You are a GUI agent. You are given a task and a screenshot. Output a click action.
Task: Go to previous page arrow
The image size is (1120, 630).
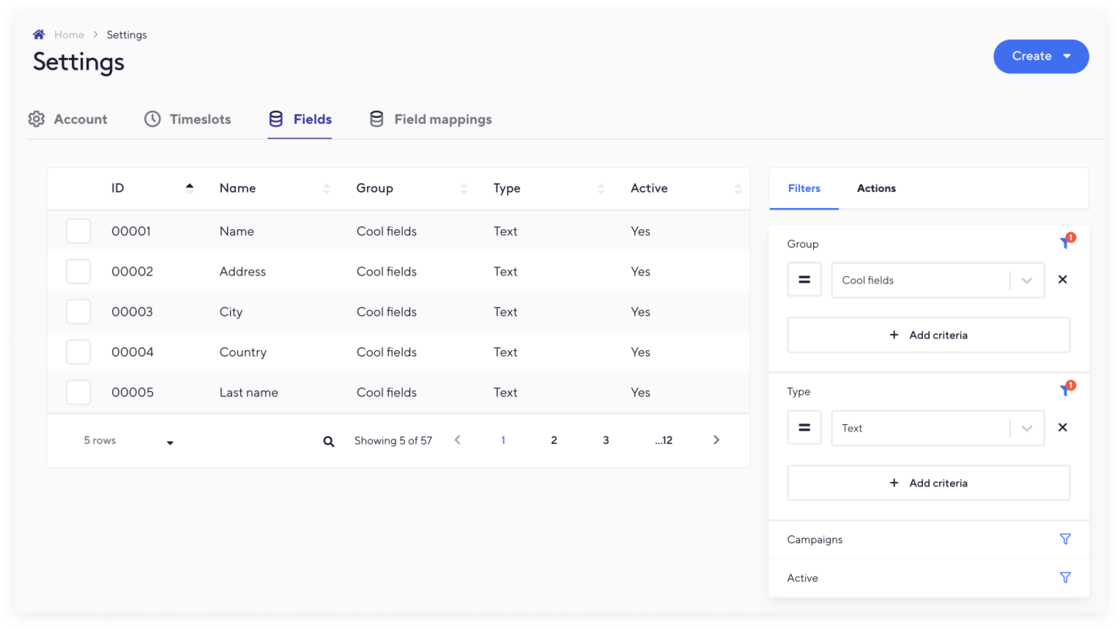point(458,440)
